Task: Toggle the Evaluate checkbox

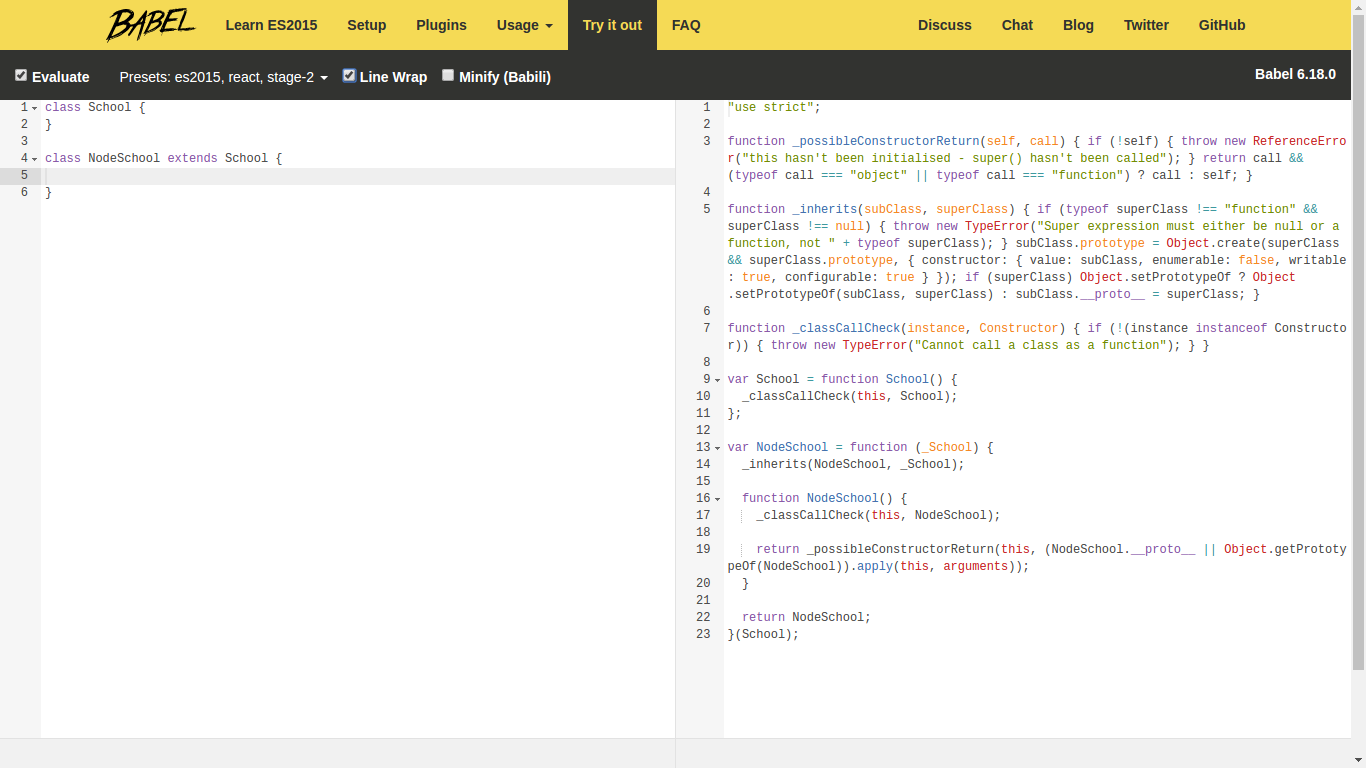Action: click(21, 75)
